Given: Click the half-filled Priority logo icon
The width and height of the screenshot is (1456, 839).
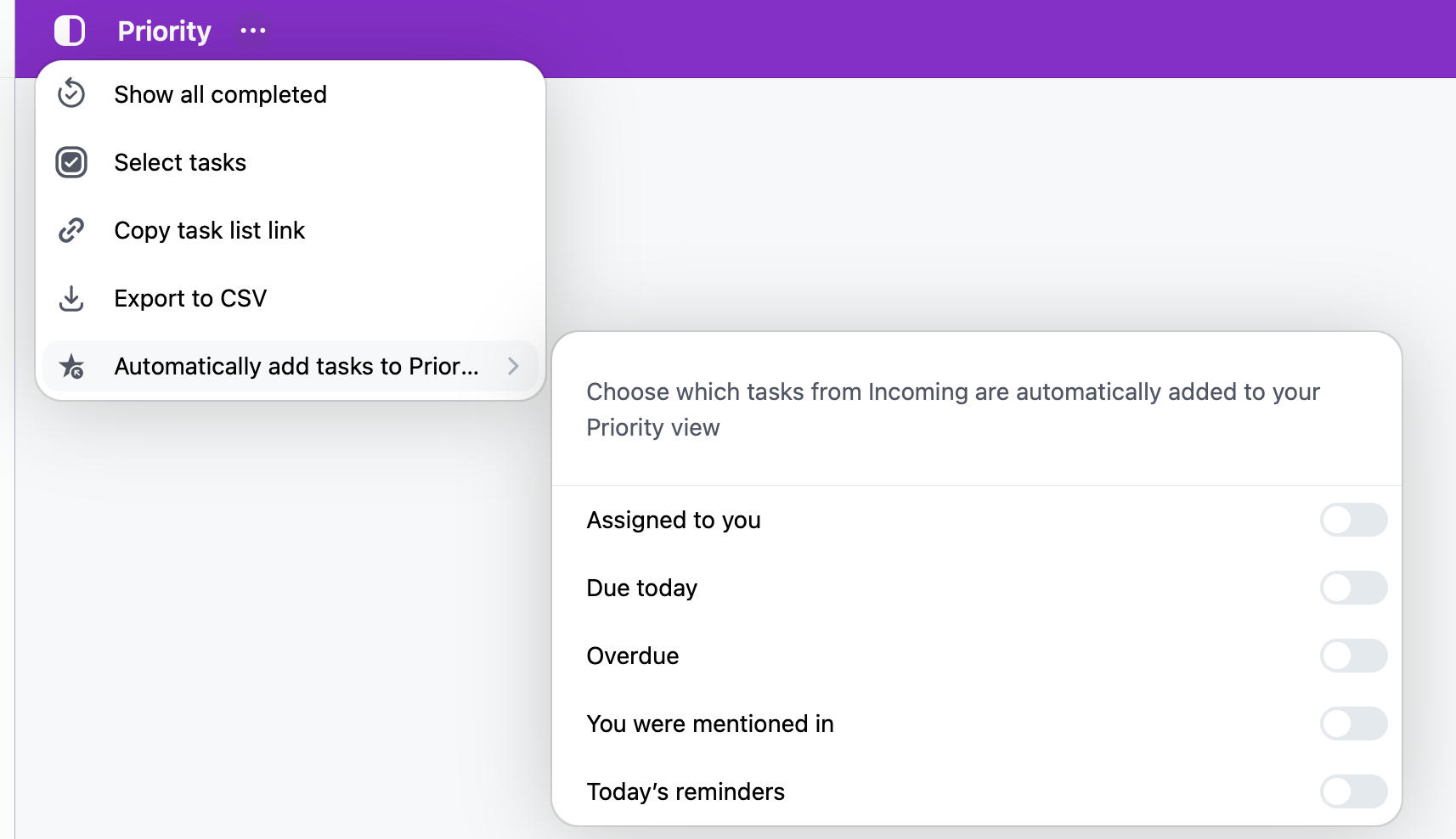Looking at the screenshot, I should [70, 31].
